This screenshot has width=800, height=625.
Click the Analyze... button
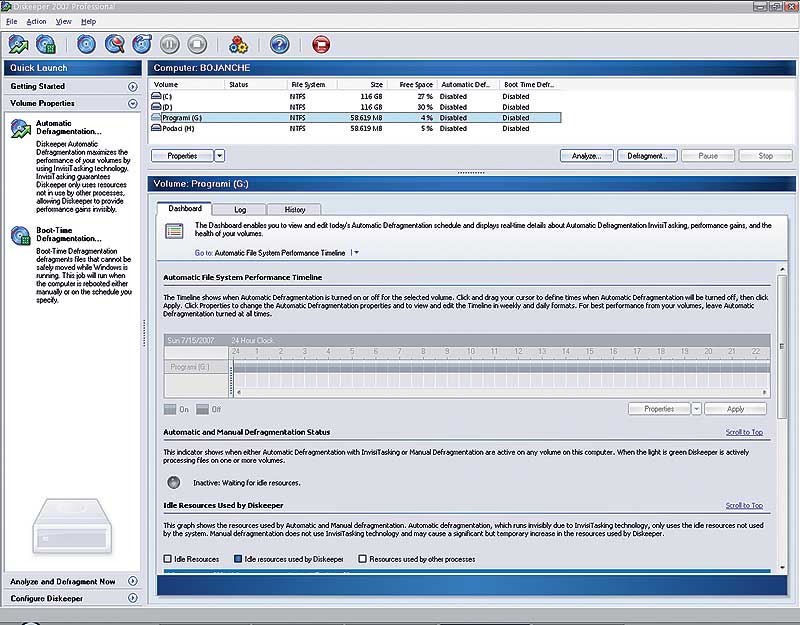pos(586,156)
